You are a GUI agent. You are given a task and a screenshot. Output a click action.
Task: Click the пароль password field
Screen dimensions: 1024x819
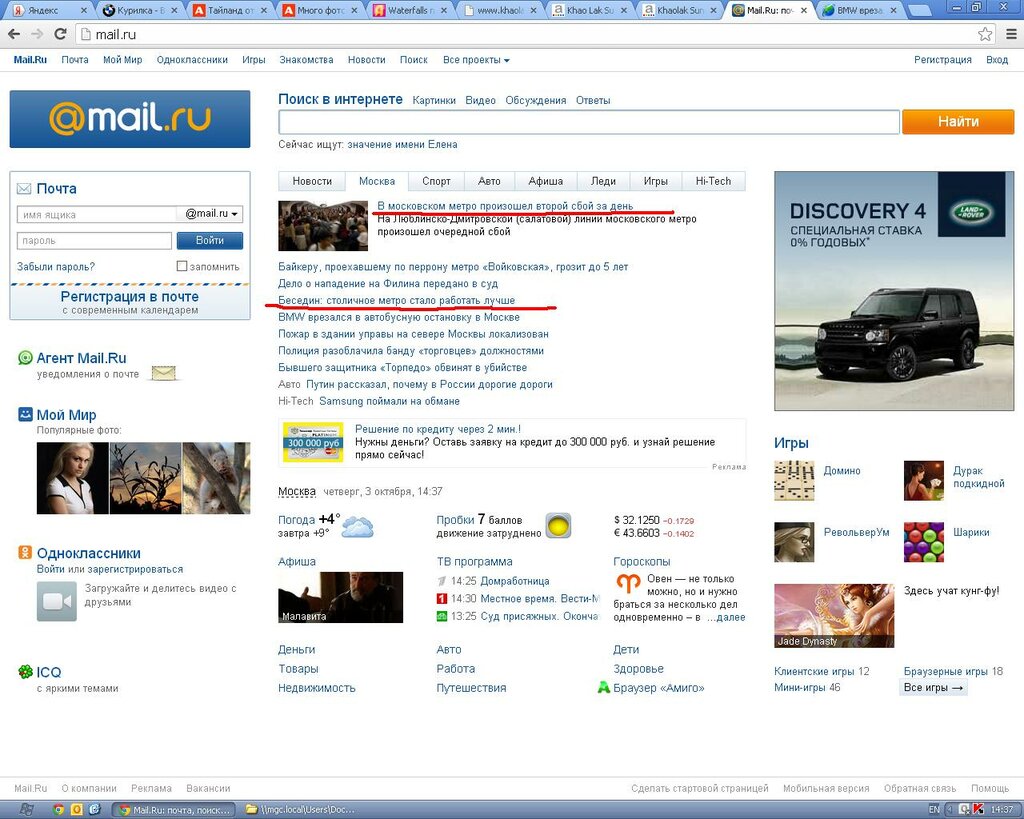pos(94,240)
